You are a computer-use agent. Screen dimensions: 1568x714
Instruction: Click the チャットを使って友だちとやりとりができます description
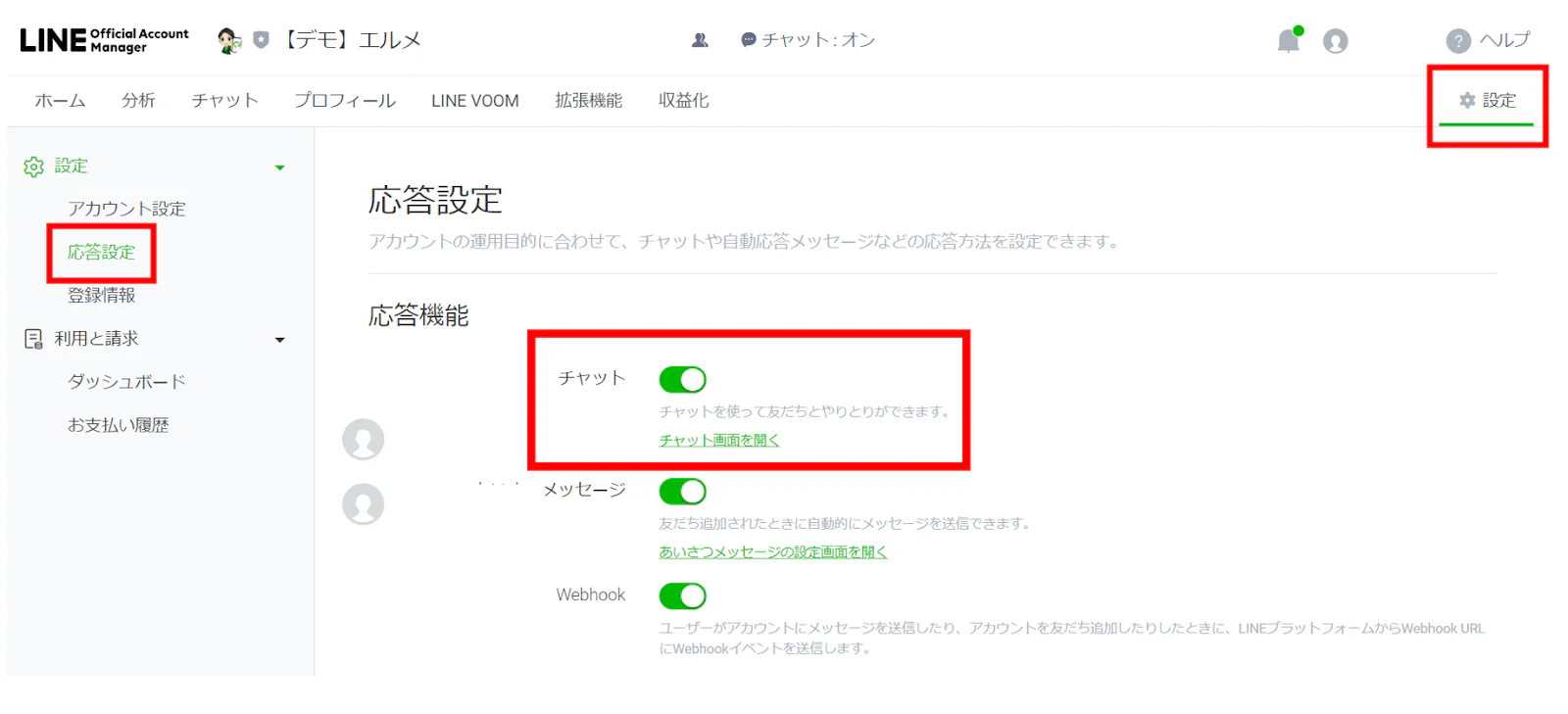806,411
